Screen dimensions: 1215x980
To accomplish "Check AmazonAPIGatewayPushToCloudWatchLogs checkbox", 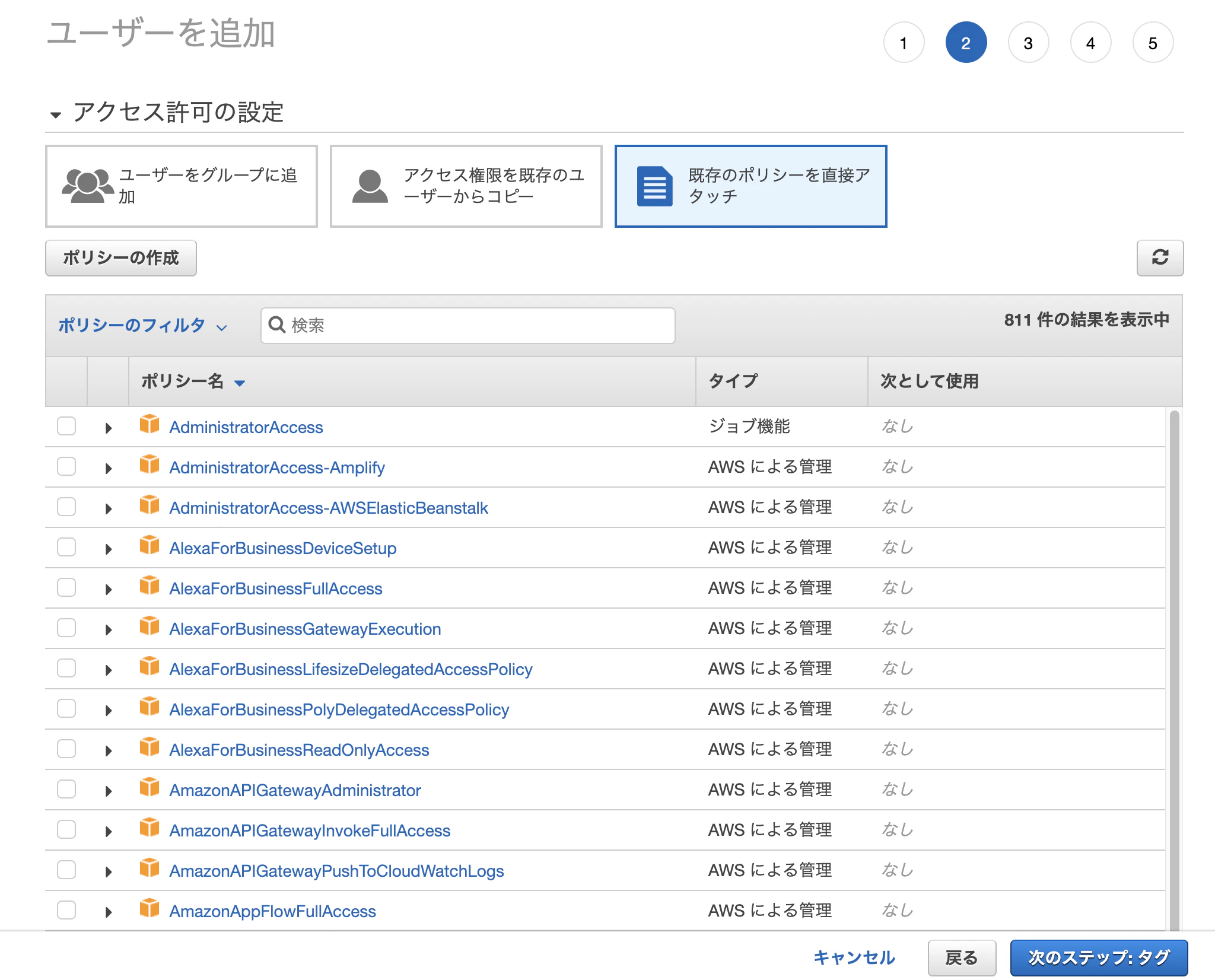I will [66, 870].
